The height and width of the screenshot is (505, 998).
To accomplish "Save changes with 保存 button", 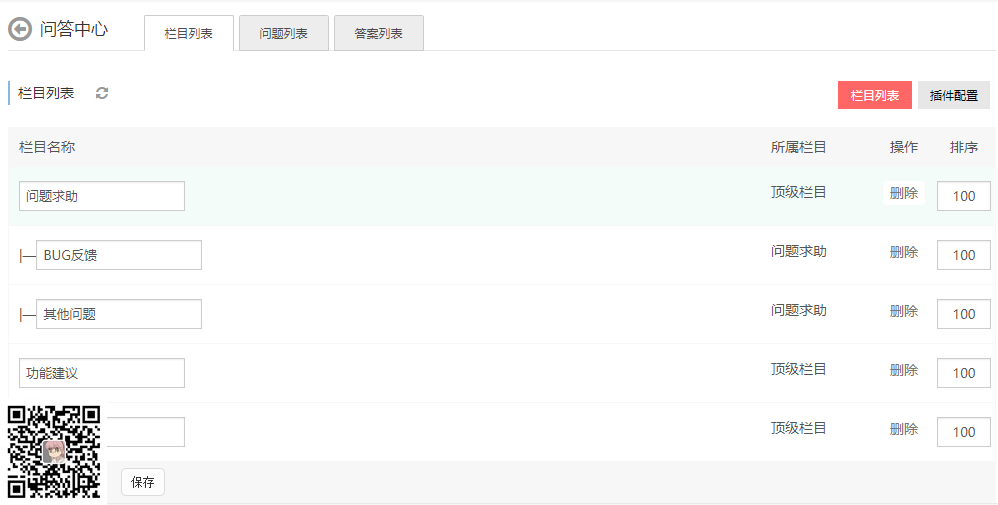I will [x=143, y=482].
